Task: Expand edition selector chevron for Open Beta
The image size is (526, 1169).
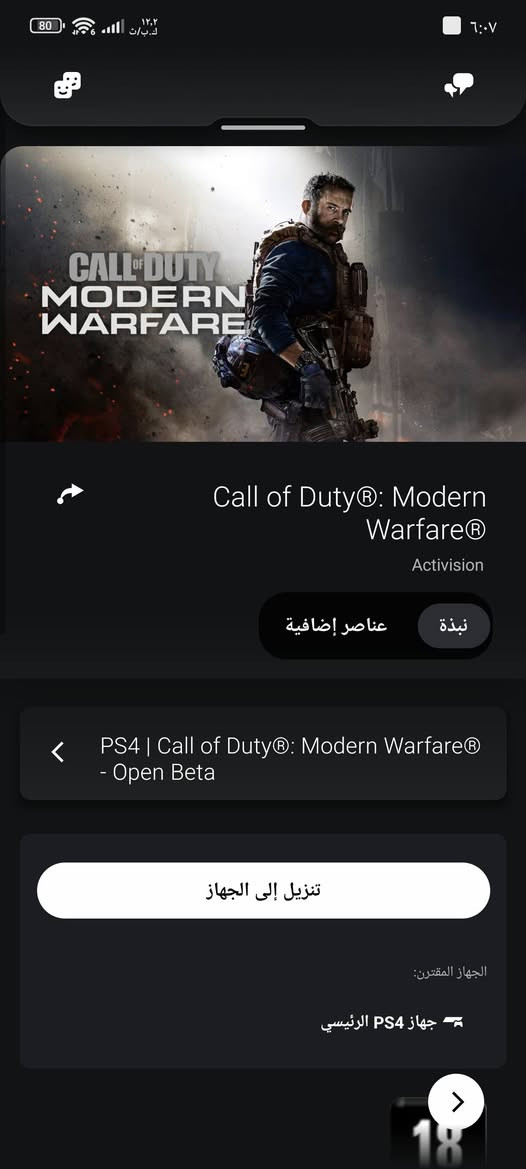Action: point(58,753)
